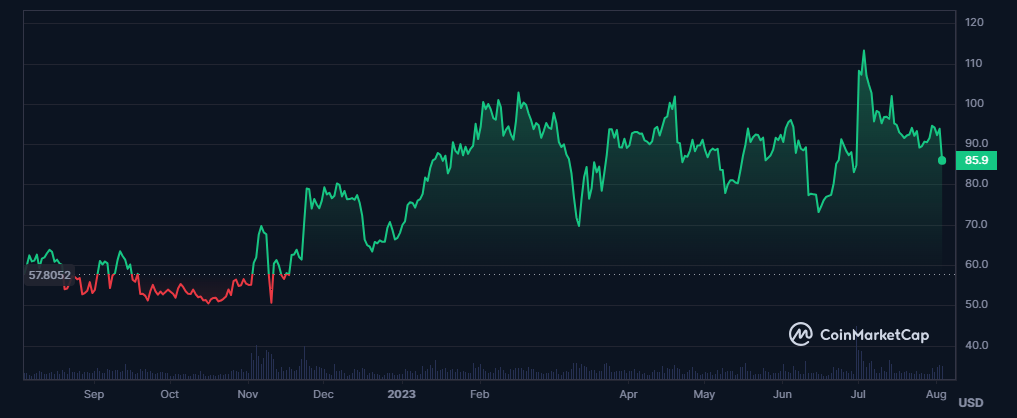The width and height of the screenshot is (1017, 418).
Task: Click the 100 price axis label
Action: 975,104
